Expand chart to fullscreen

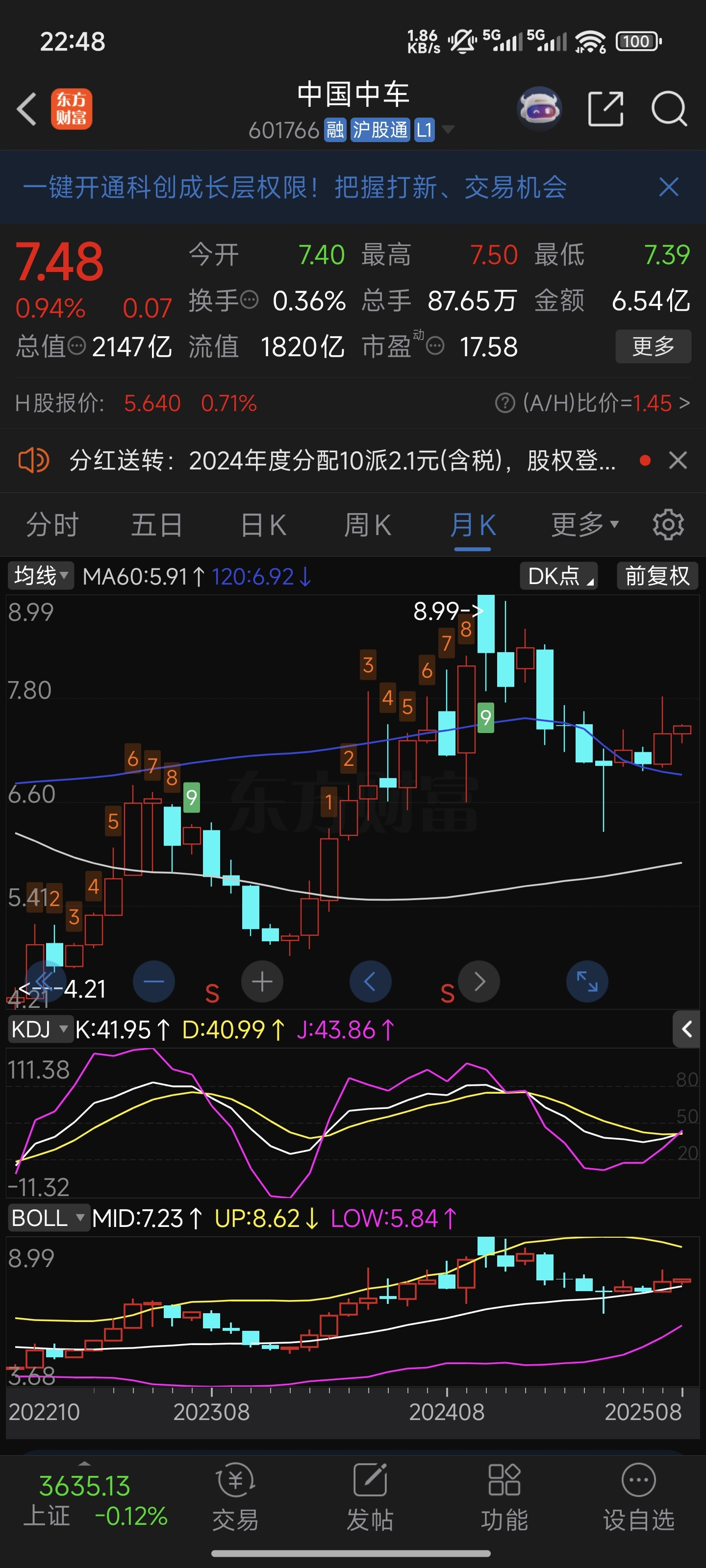(587, 981)
